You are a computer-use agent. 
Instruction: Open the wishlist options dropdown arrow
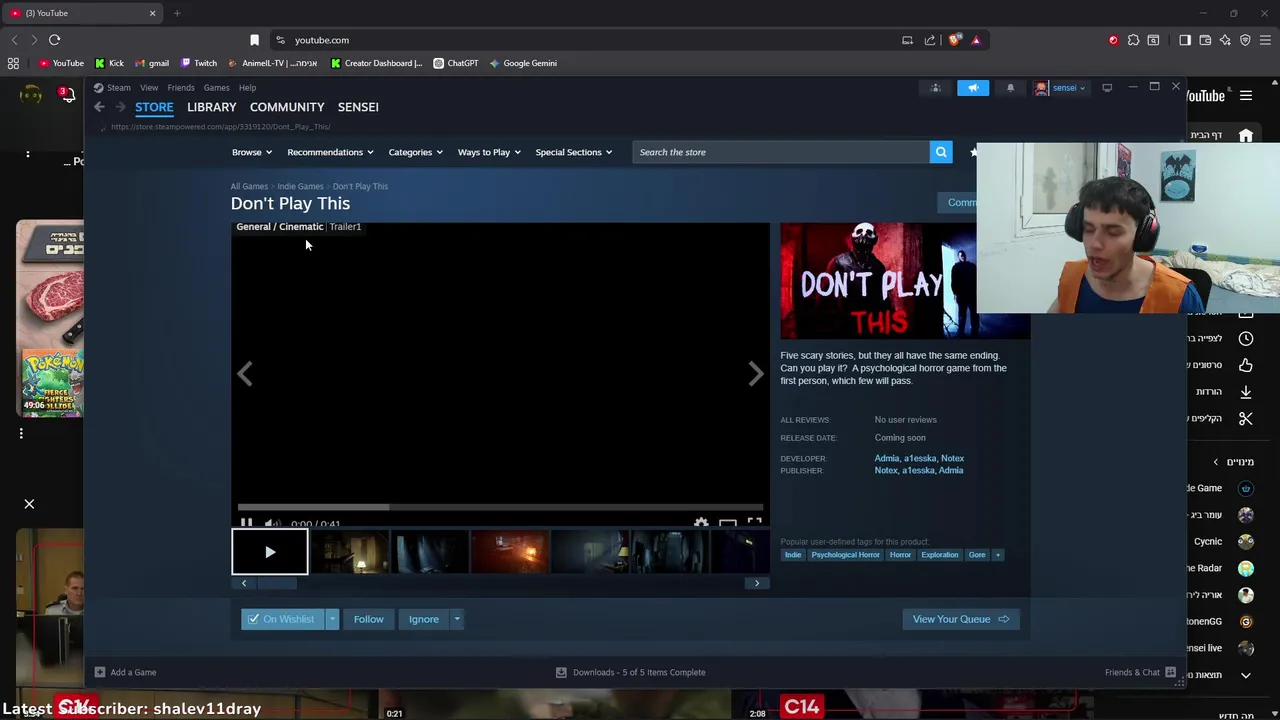332,619
